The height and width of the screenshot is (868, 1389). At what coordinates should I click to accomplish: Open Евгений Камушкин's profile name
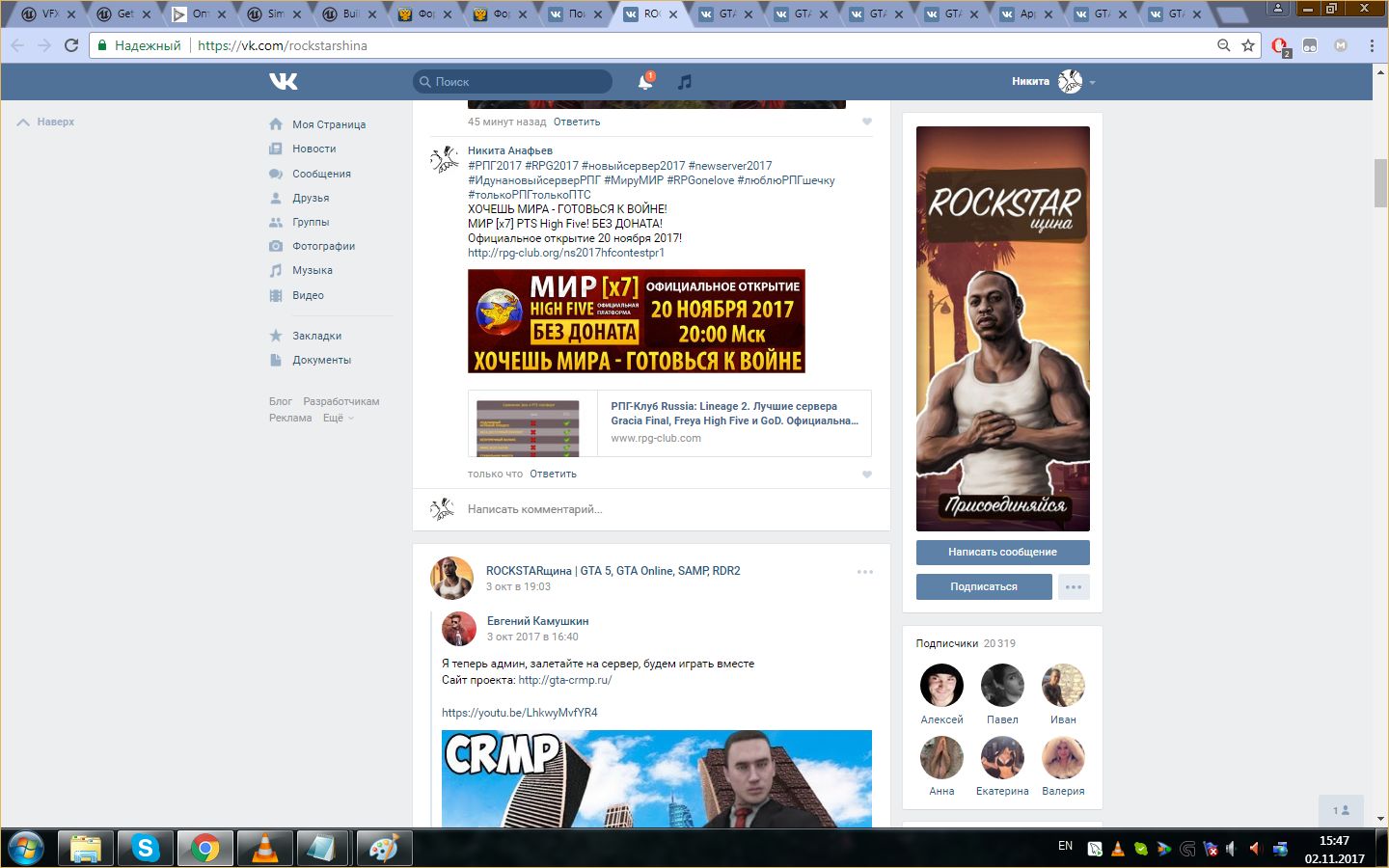(x=537, y=621)
